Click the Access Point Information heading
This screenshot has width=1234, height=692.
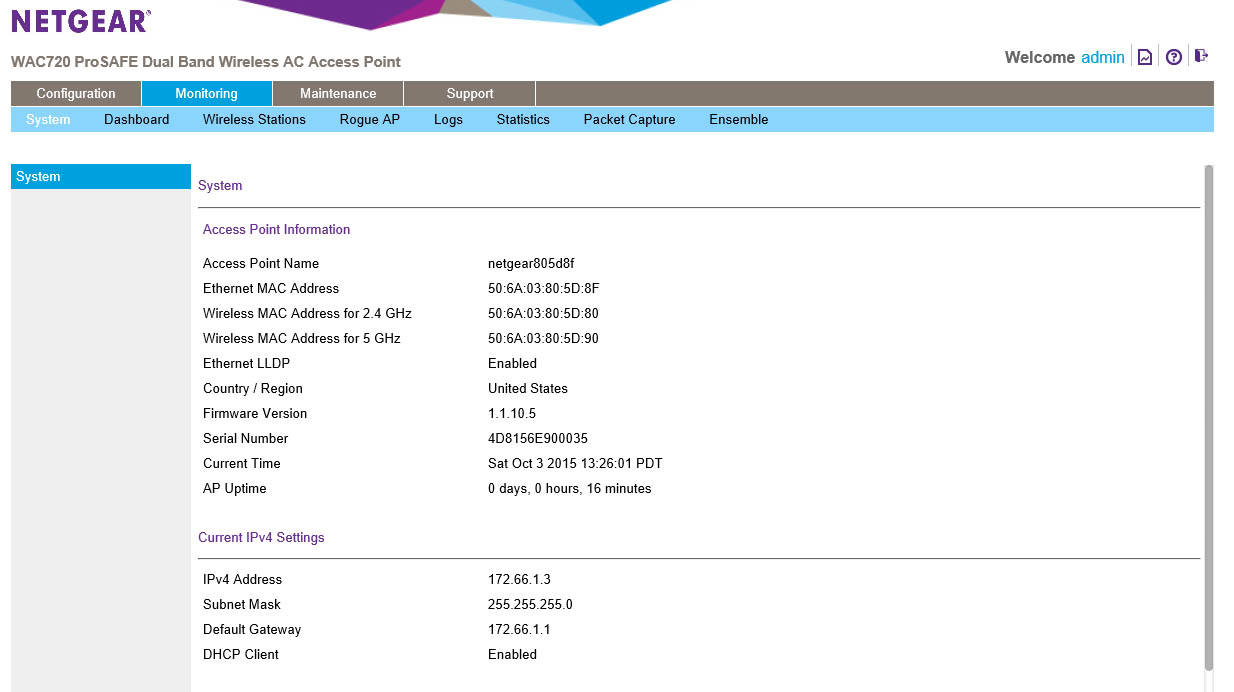click(276, 229)
